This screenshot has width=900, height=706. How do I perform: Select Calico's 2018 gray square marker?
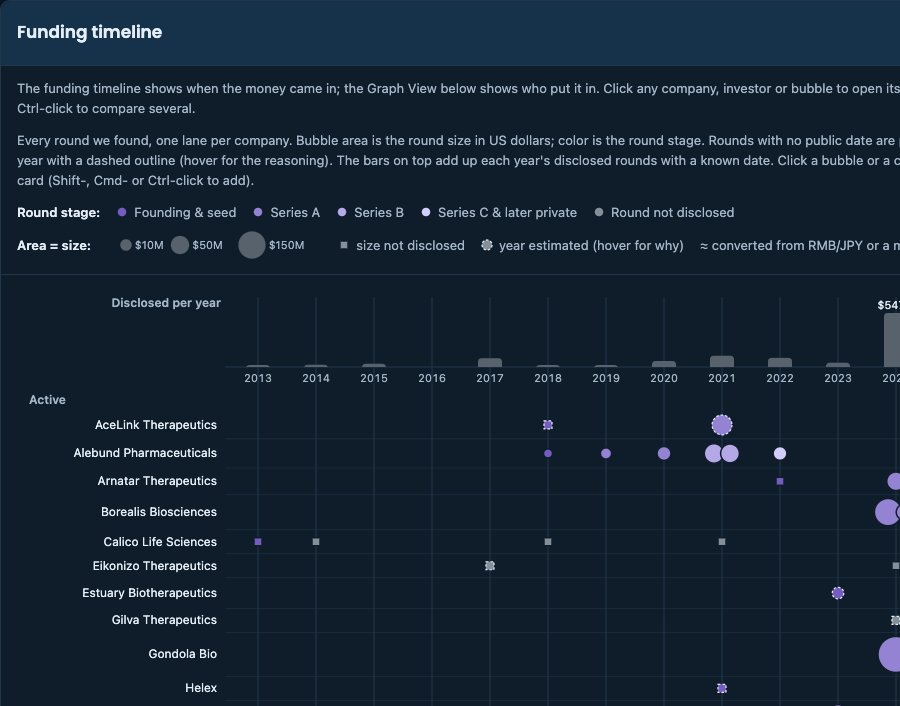548,542
